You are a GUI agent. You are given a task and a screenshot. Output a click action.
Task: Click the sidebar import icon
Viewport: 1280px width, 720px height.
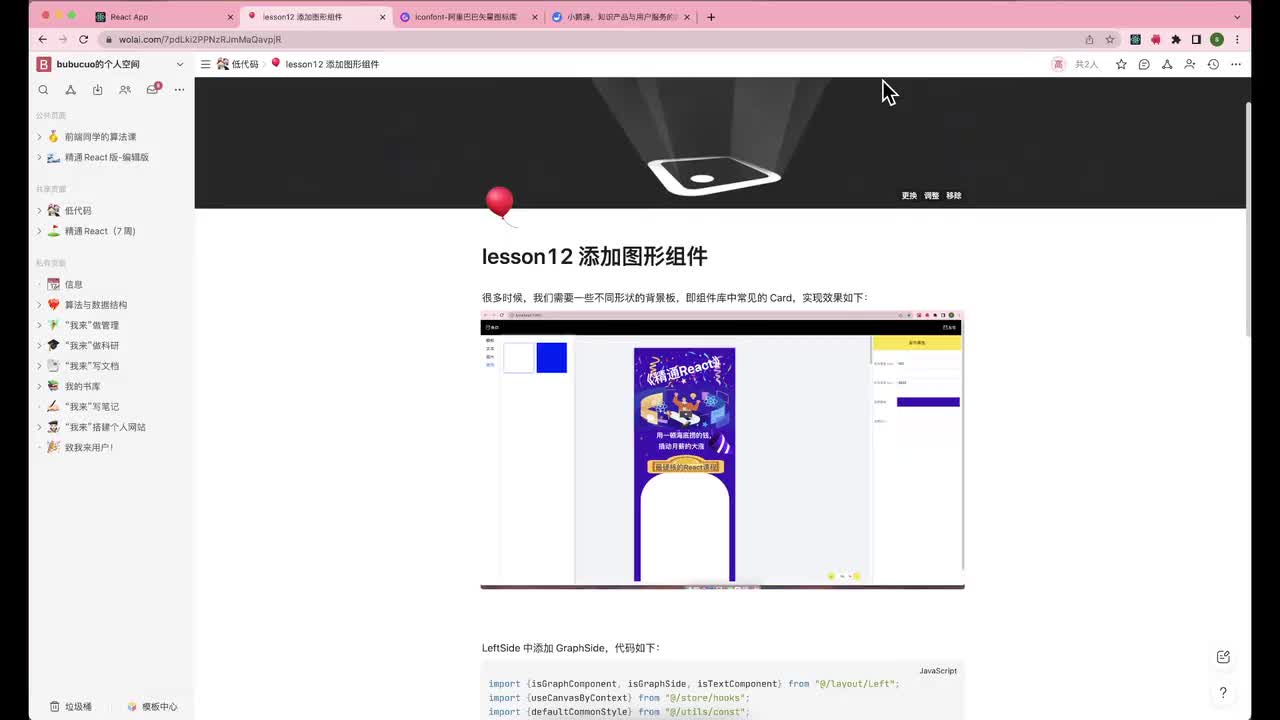[x=97, y=89]
